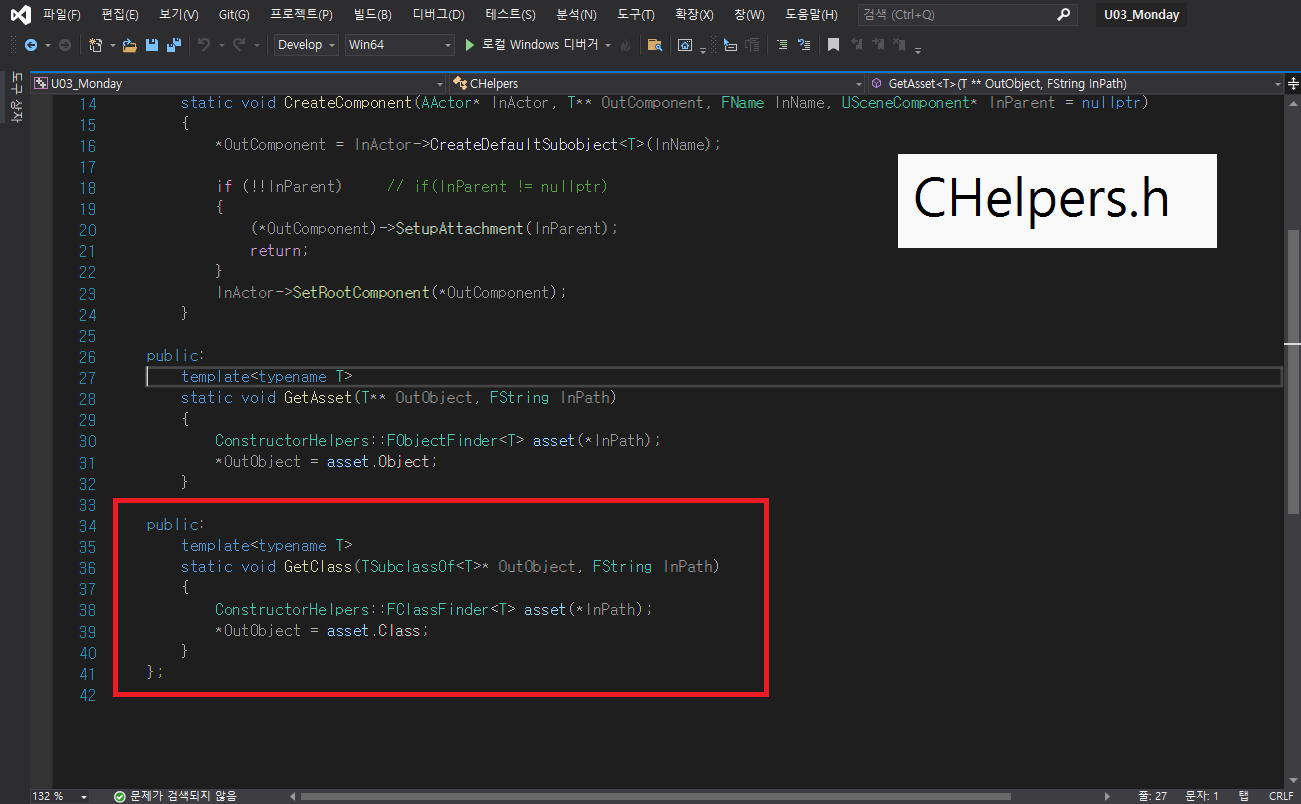Open the 보기(V) menu
Viewport: 1301px width, 804px height.
(x=179, y=15)
